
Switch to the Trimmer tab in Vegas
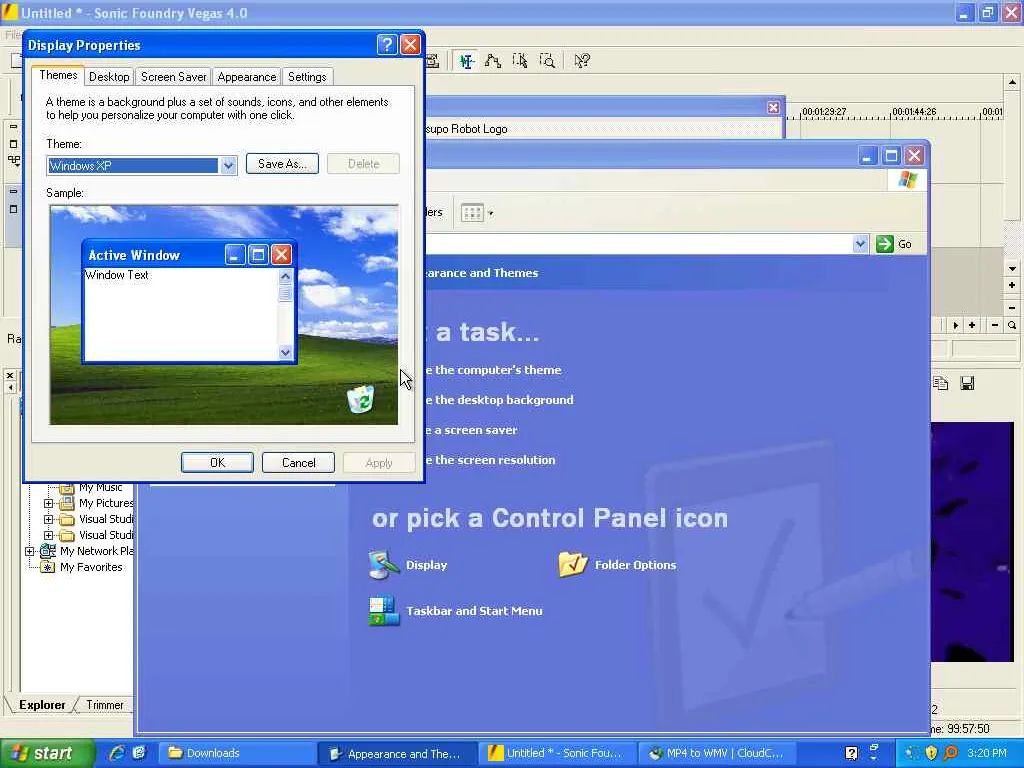(104, 705)
